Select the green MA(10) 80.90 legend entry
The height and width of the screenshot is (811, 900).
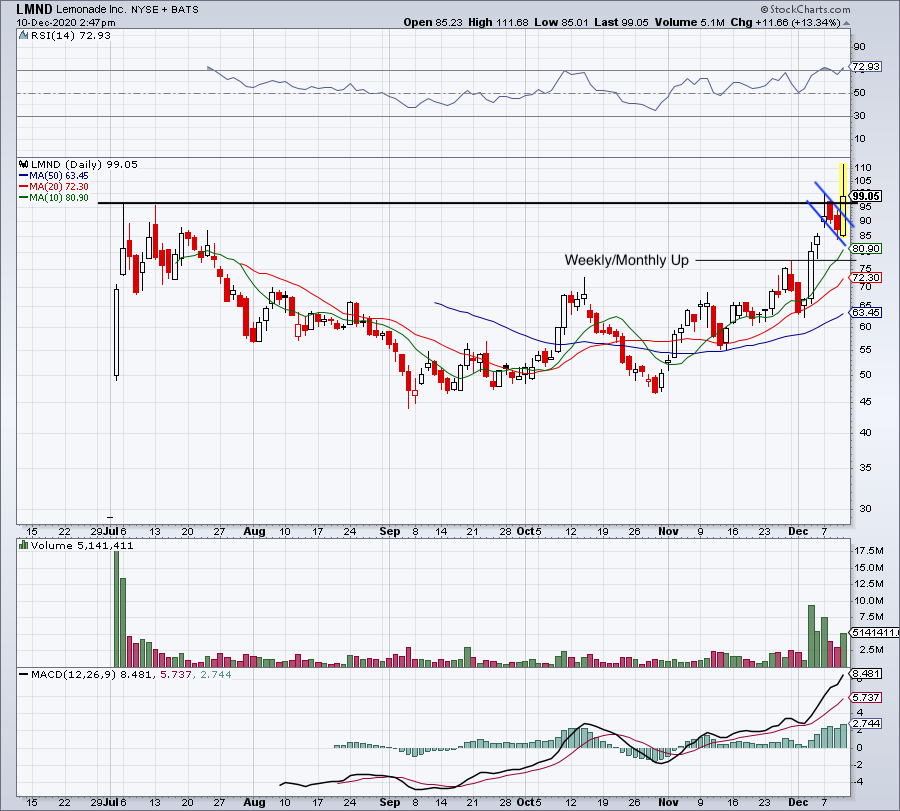[54, 197]
